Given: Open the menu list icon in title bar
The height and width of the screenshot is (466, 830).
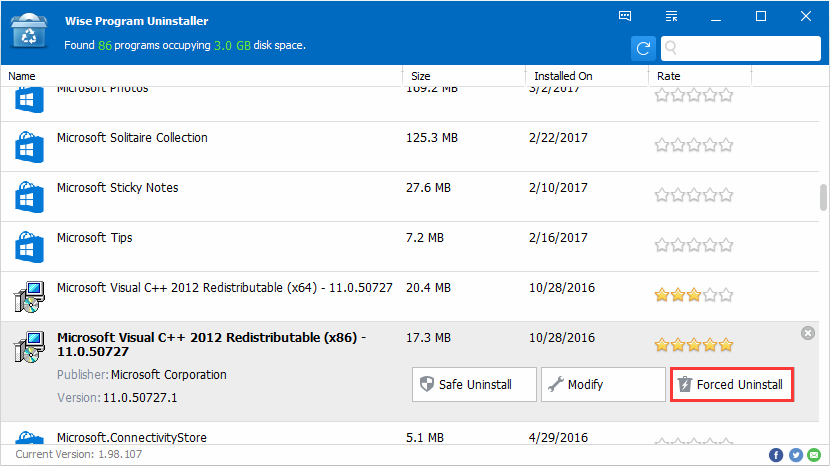Looking at the screenshot, I should click(x=671, y=16).
